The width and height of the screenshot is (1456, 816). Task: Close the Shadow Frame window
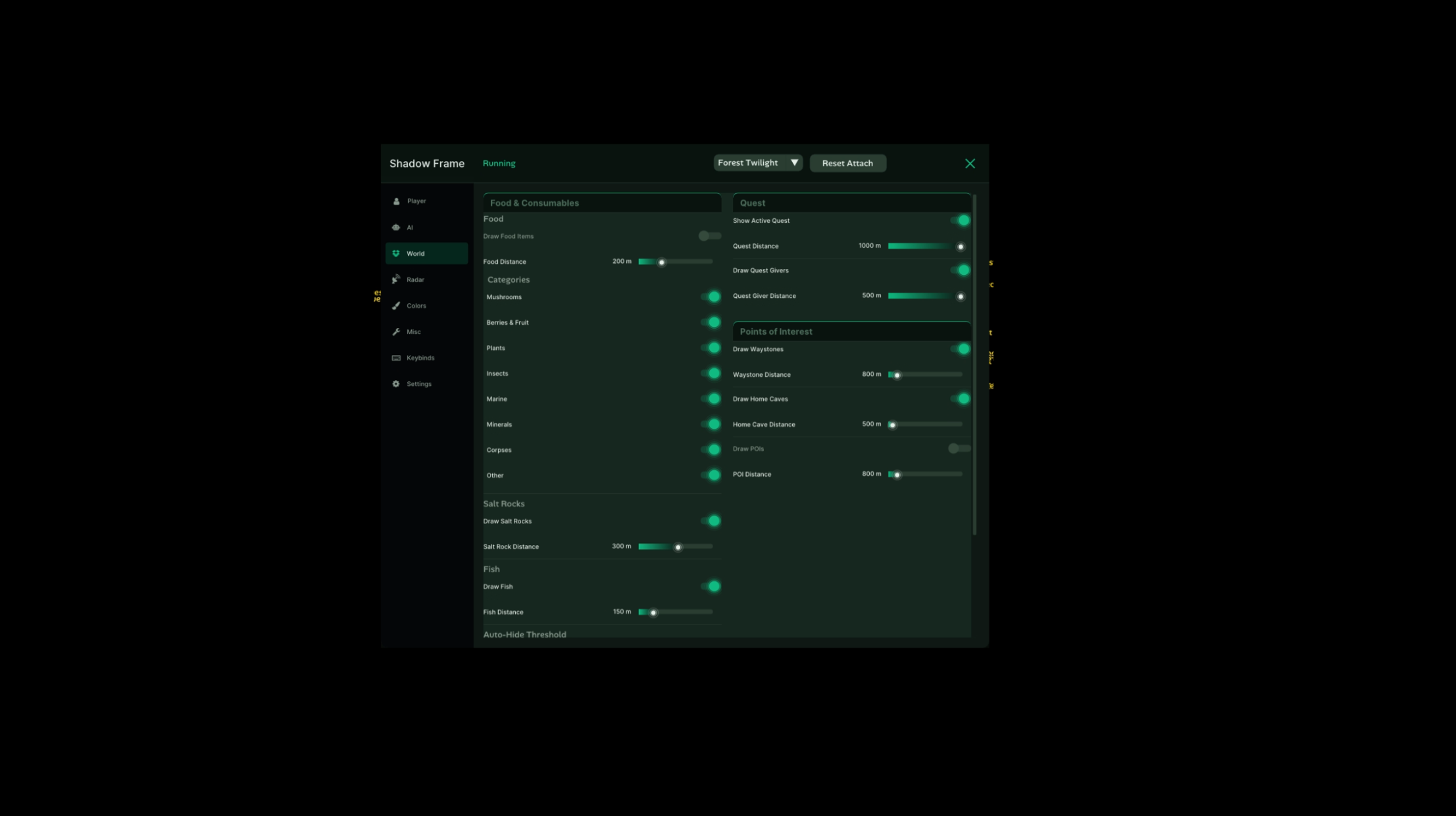click(970, 163)
